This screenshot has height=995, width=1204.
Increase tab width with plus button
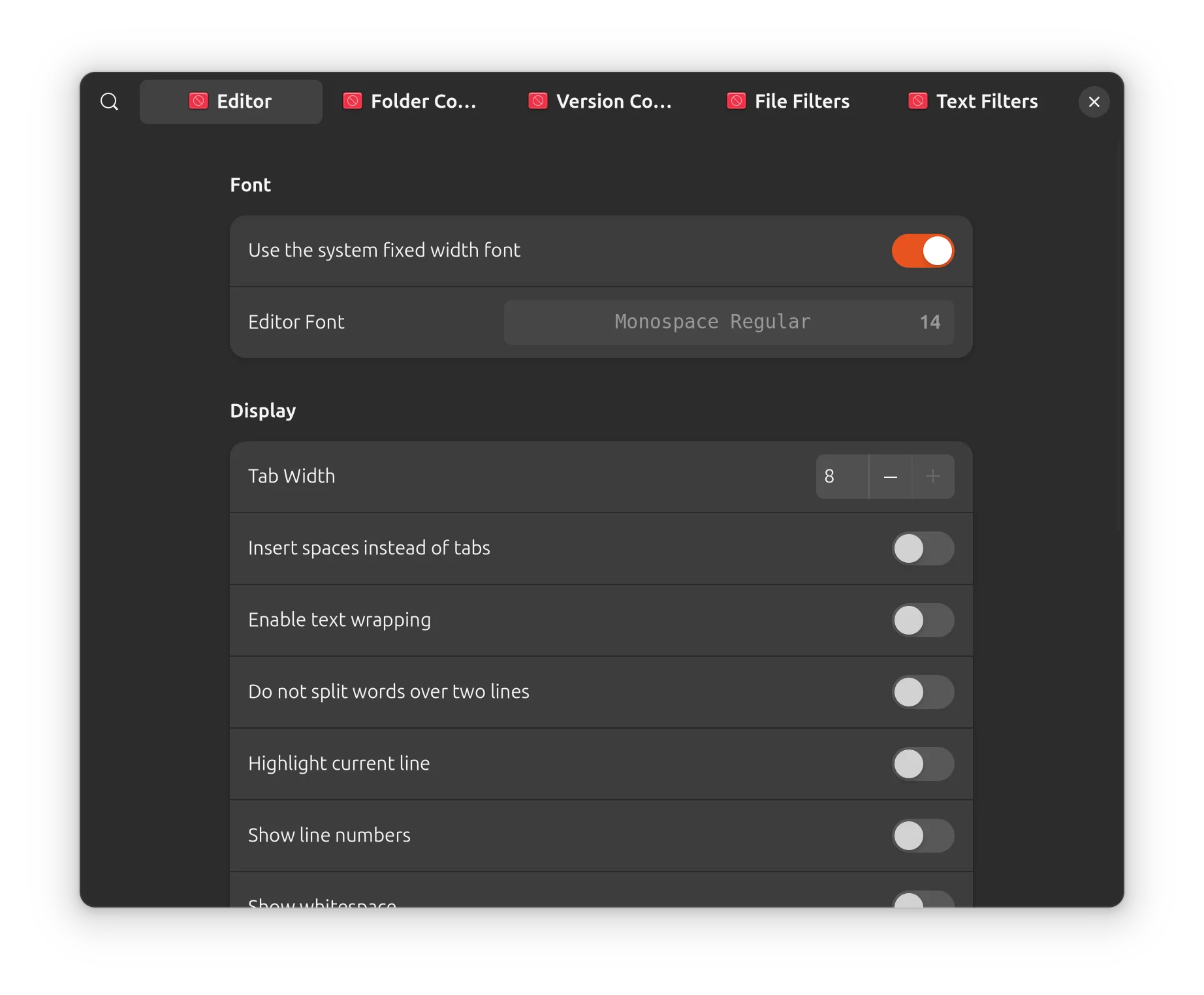coord(933,477)
